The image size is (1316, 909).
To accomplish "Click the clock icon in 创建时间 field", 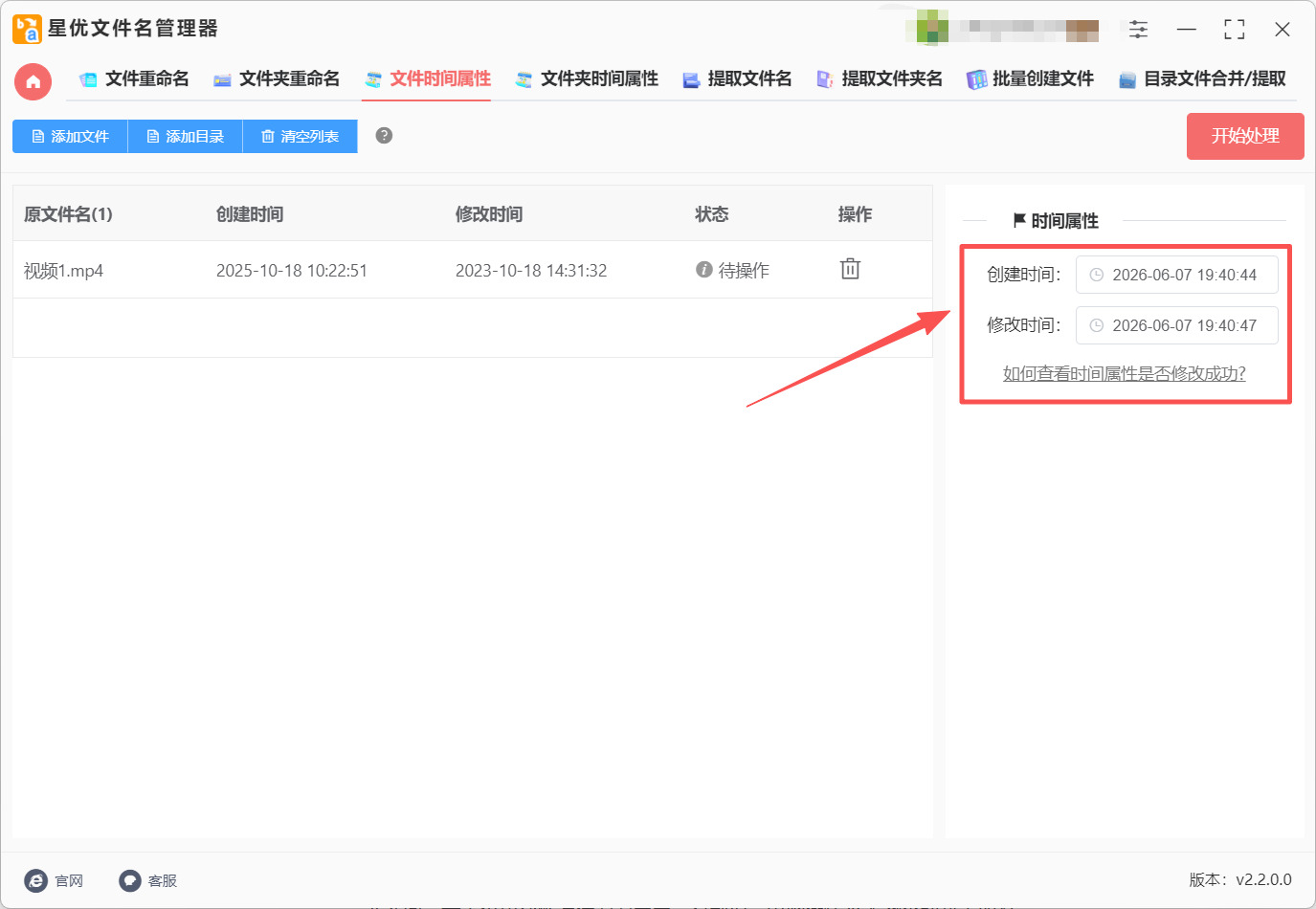I will click(x=1097, y=275).
